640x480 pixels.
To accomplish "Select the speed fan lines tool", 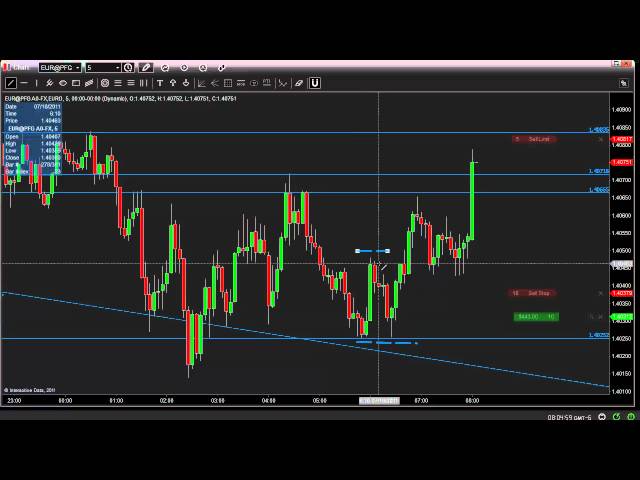I will click(x=215, y=83).
